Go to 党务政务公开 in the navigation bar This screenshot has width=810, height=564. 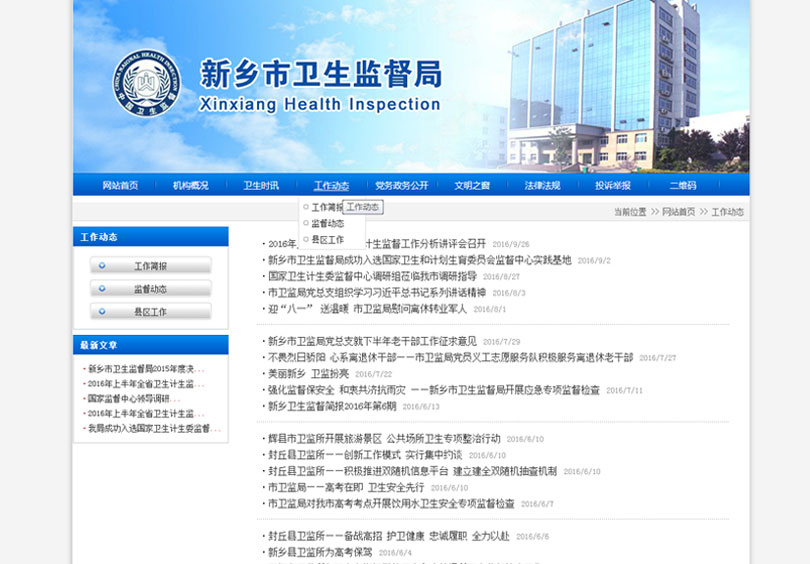(401, 185)
